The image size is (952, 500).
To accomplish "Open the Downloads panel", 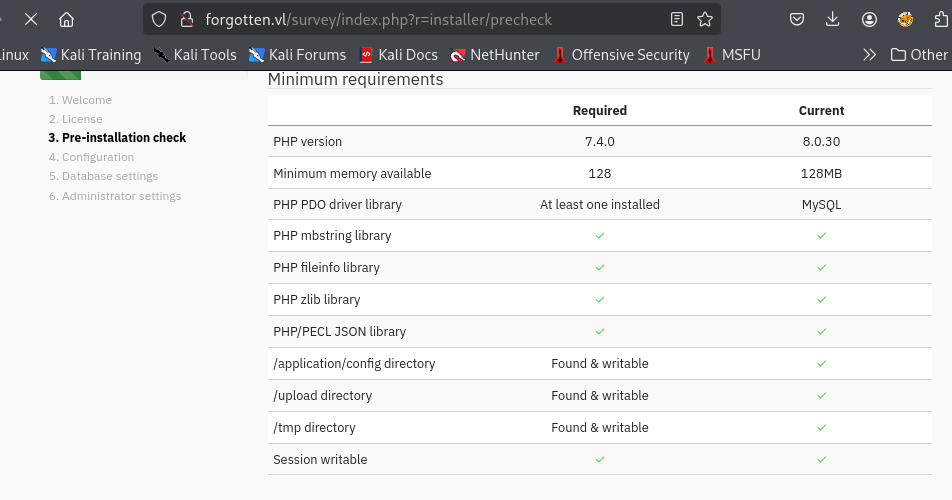I will 833,19.
